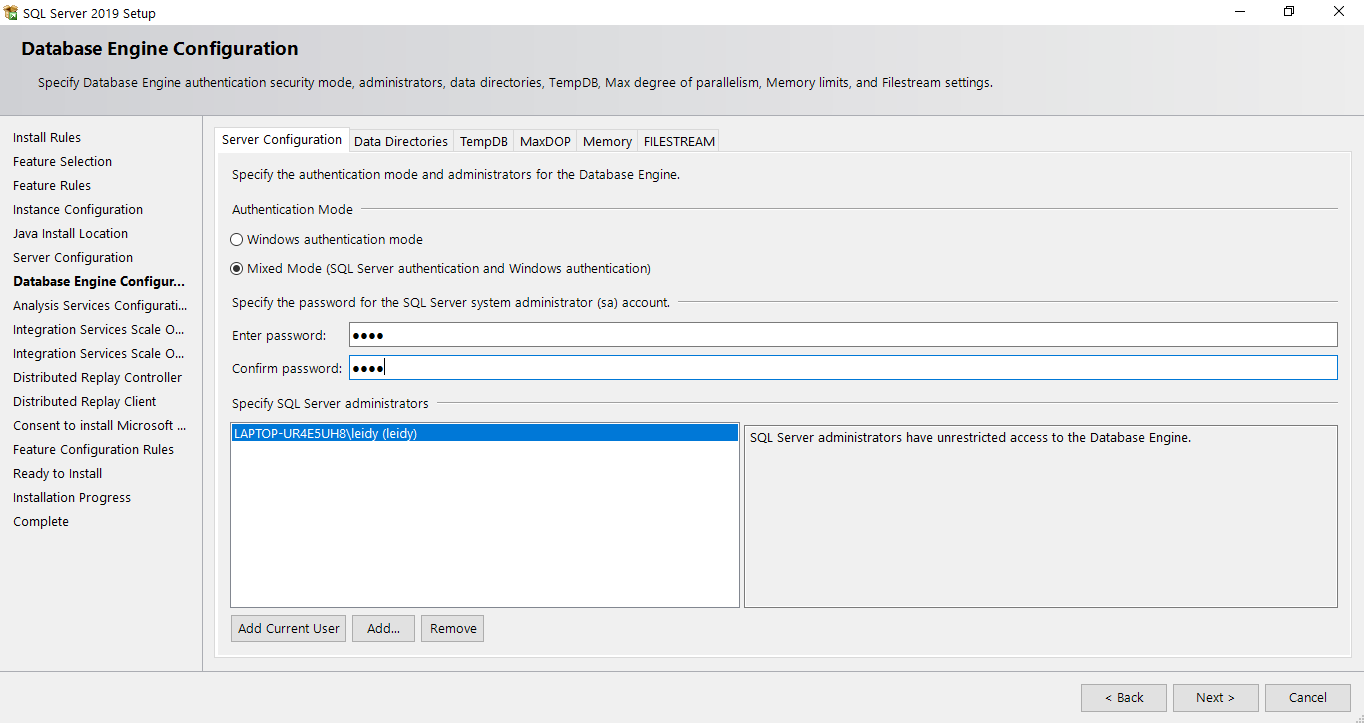
Task: Switch to the Data Directories tab
Action: coord(400,142)
